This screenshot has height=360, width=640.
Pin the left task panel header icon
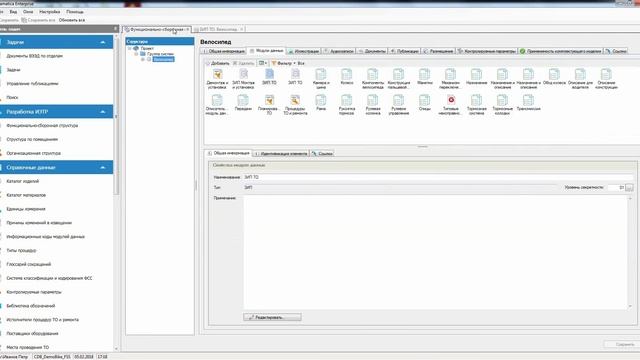116,29
